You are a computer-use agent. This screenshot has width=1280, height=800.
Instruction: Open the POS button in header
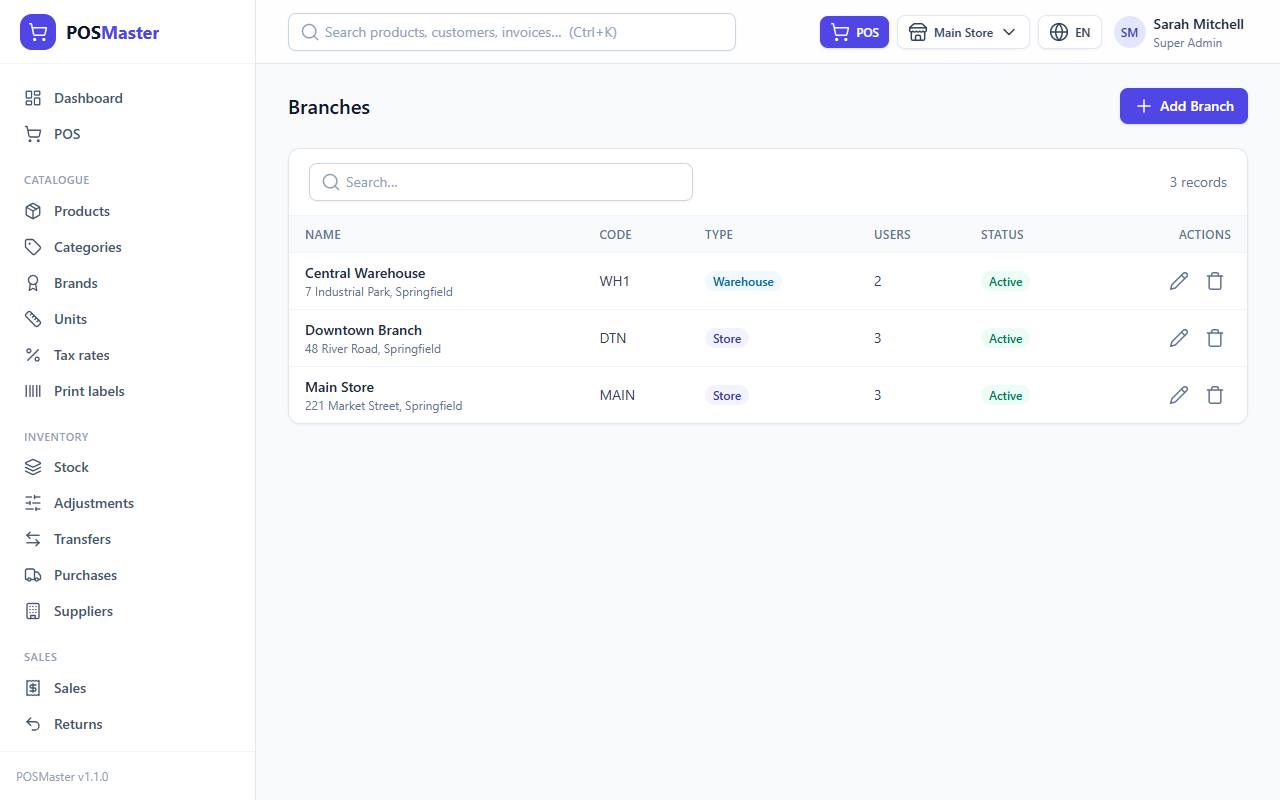(854, 32)
